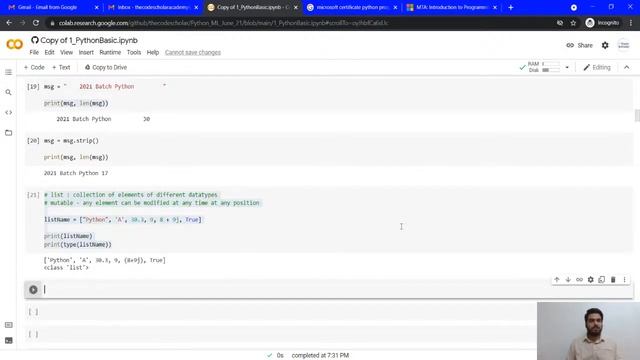Click the webcam video thumbnail
640x360 pixels.
(x=588, y=331)
